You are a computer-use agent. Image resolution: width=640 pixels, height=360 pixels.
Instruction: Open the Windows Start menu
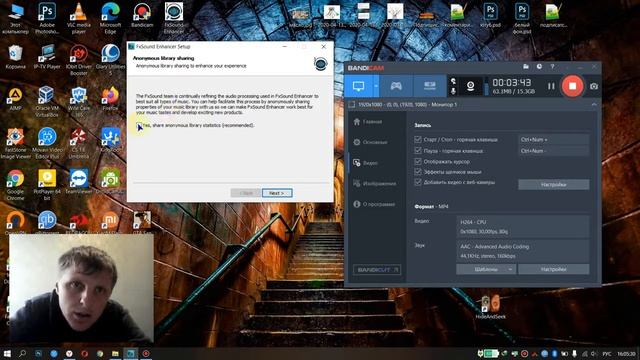click(x=7, y=353)
